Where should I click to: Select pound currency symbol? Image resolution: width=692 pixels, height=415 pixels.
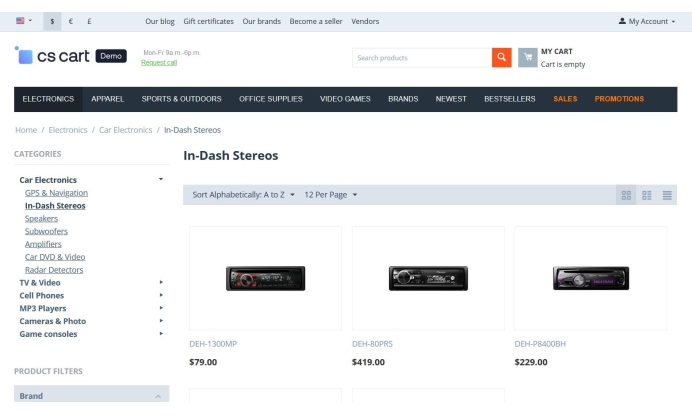[x=89, y=21]
